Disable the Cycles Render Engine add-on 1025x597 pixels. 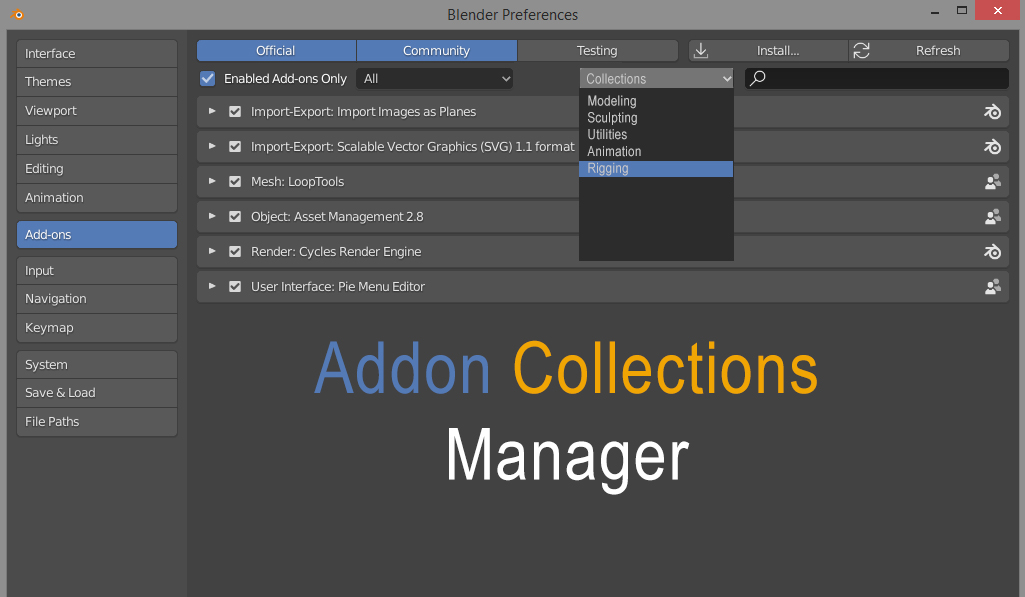point(235,252)
